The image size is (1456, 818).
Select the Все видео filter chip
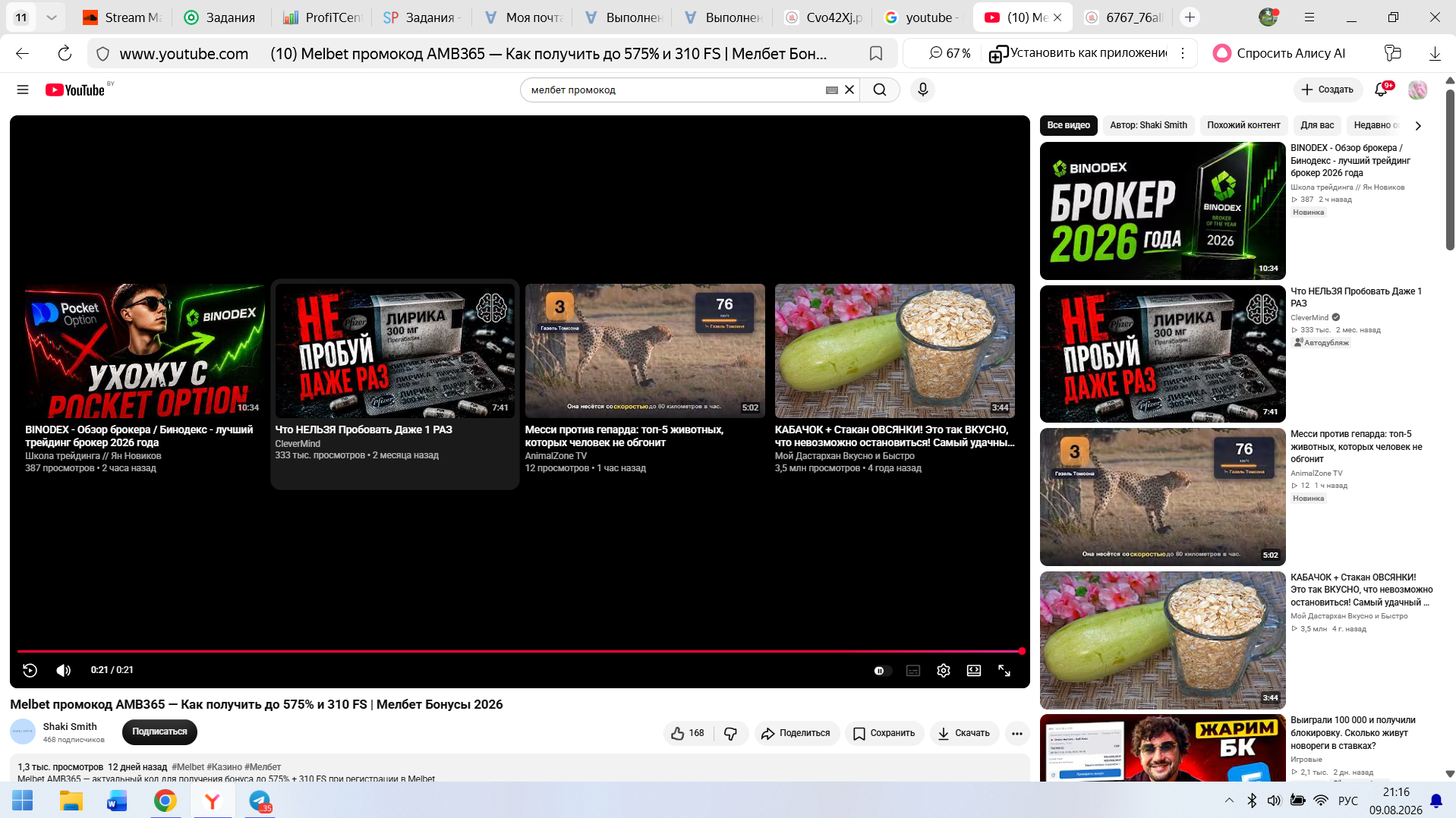[1068, 126]
